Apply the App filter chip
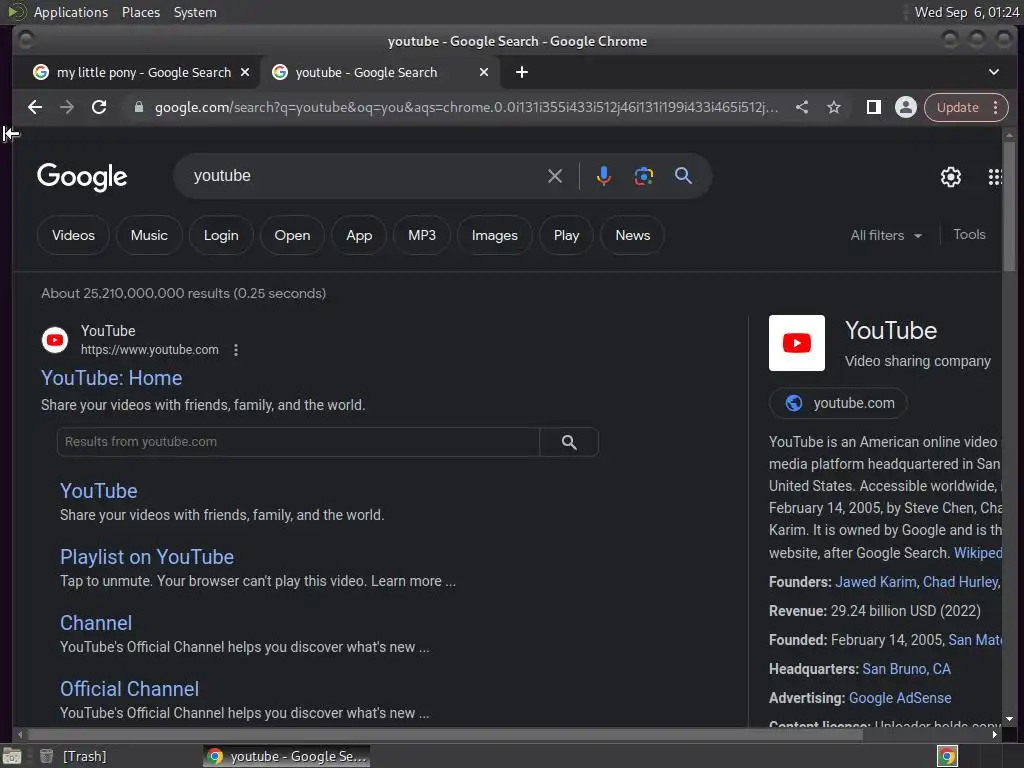1024x768 pixels. 359,235
